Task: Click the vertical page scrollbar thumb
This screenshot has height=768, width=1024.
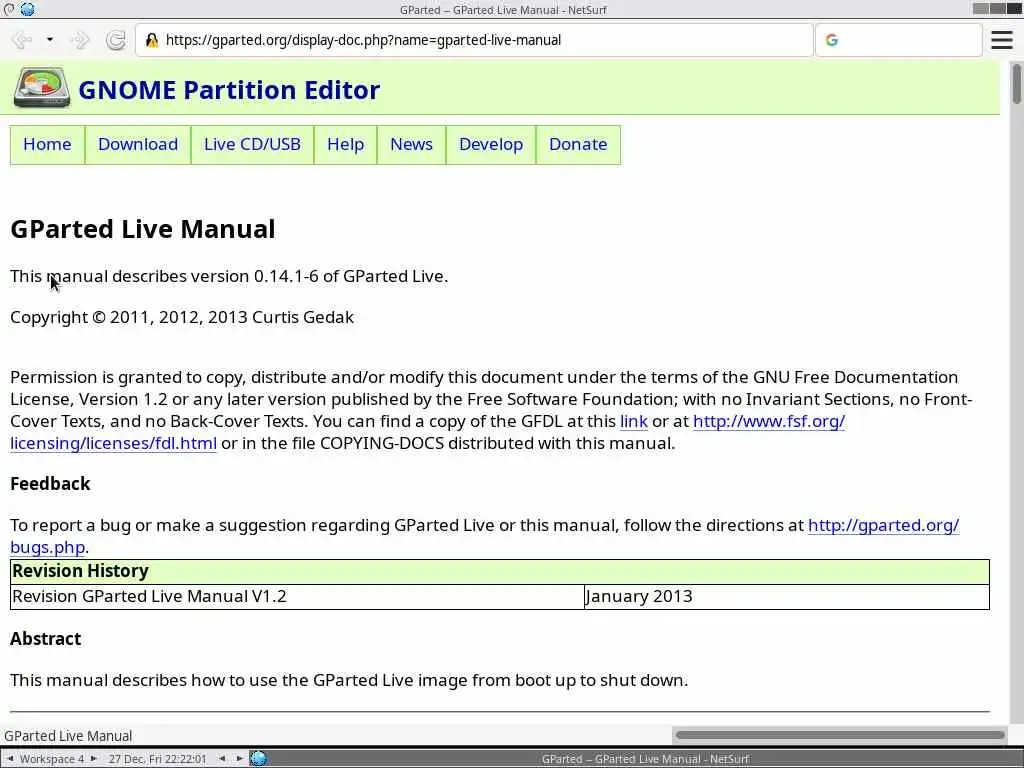Action: 1016,84
